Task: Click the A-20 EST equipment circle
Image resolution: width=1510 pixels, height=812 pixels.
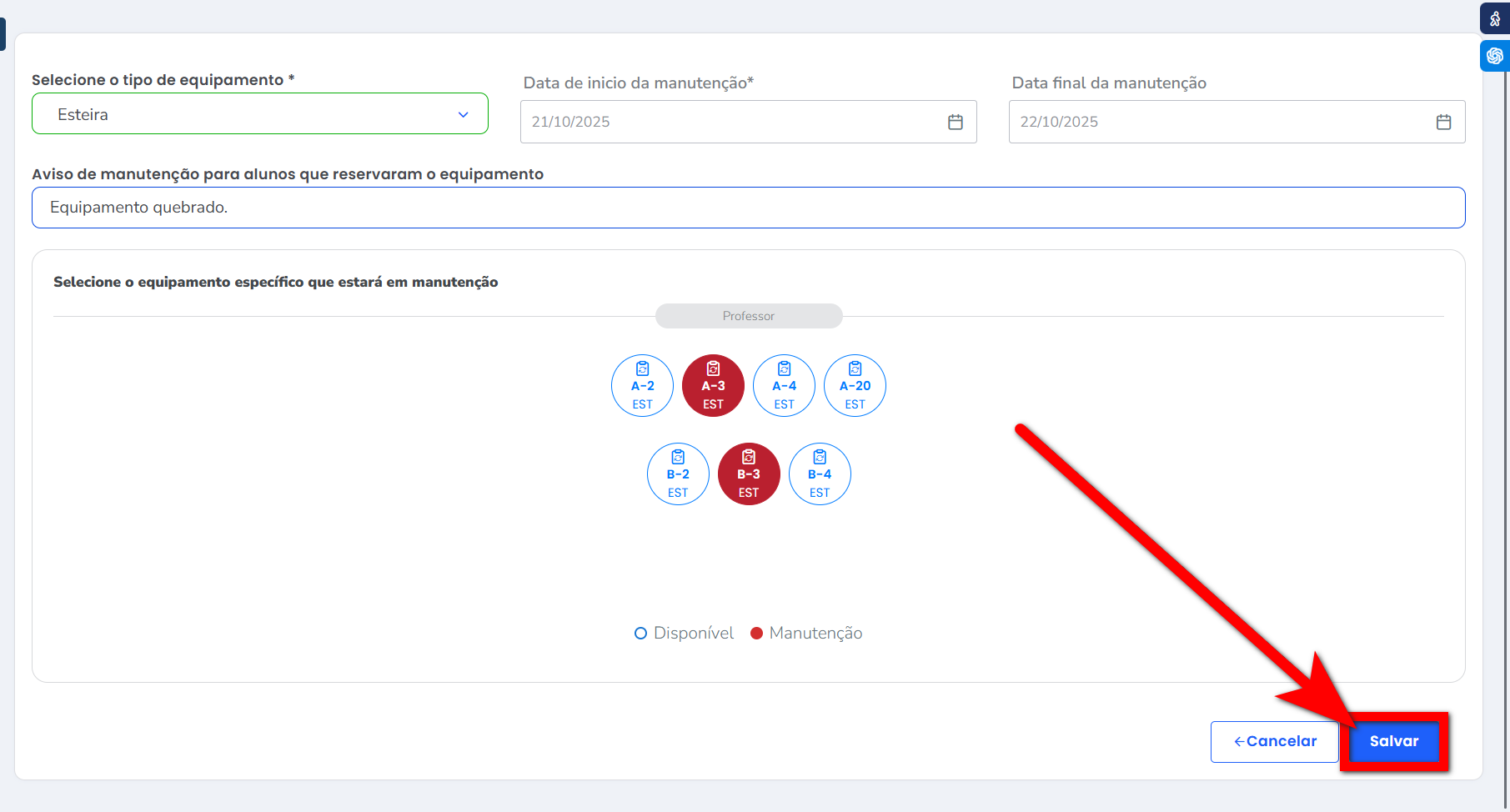Action: coord(855,386)
